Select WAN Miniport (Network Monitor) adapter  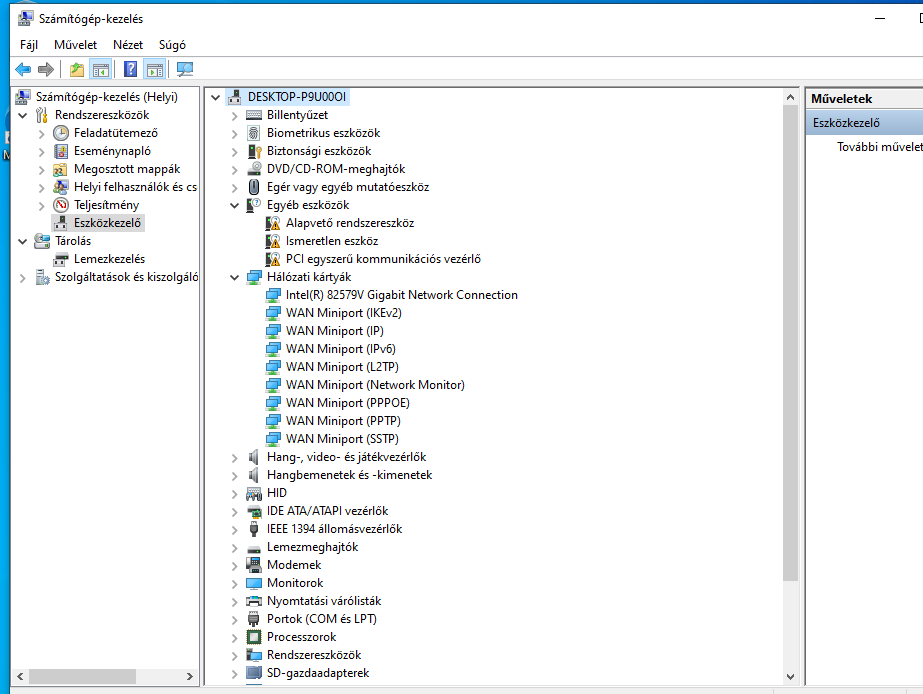[x=375, y=385]
